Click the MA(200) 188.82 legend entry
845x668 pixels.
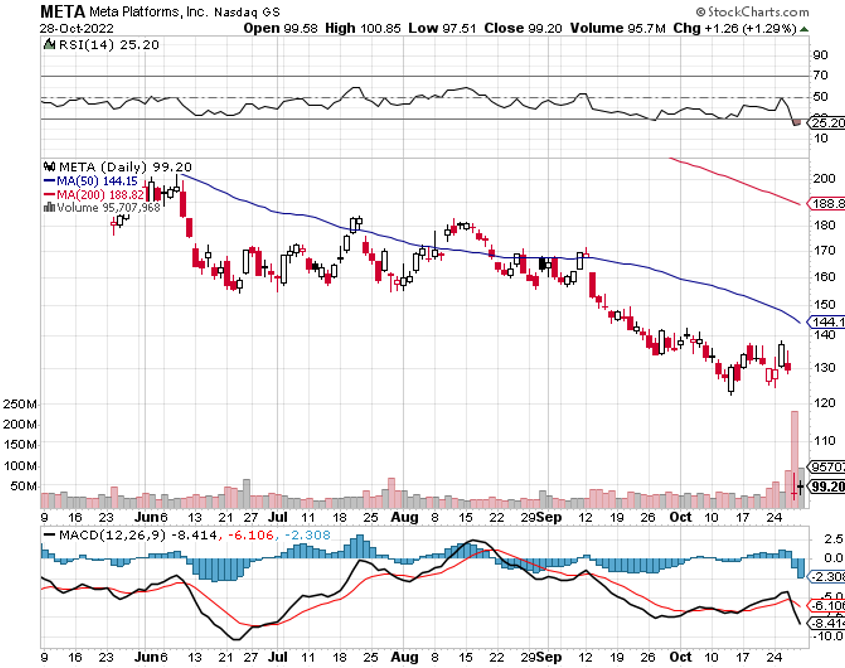[x=100, y=194]
